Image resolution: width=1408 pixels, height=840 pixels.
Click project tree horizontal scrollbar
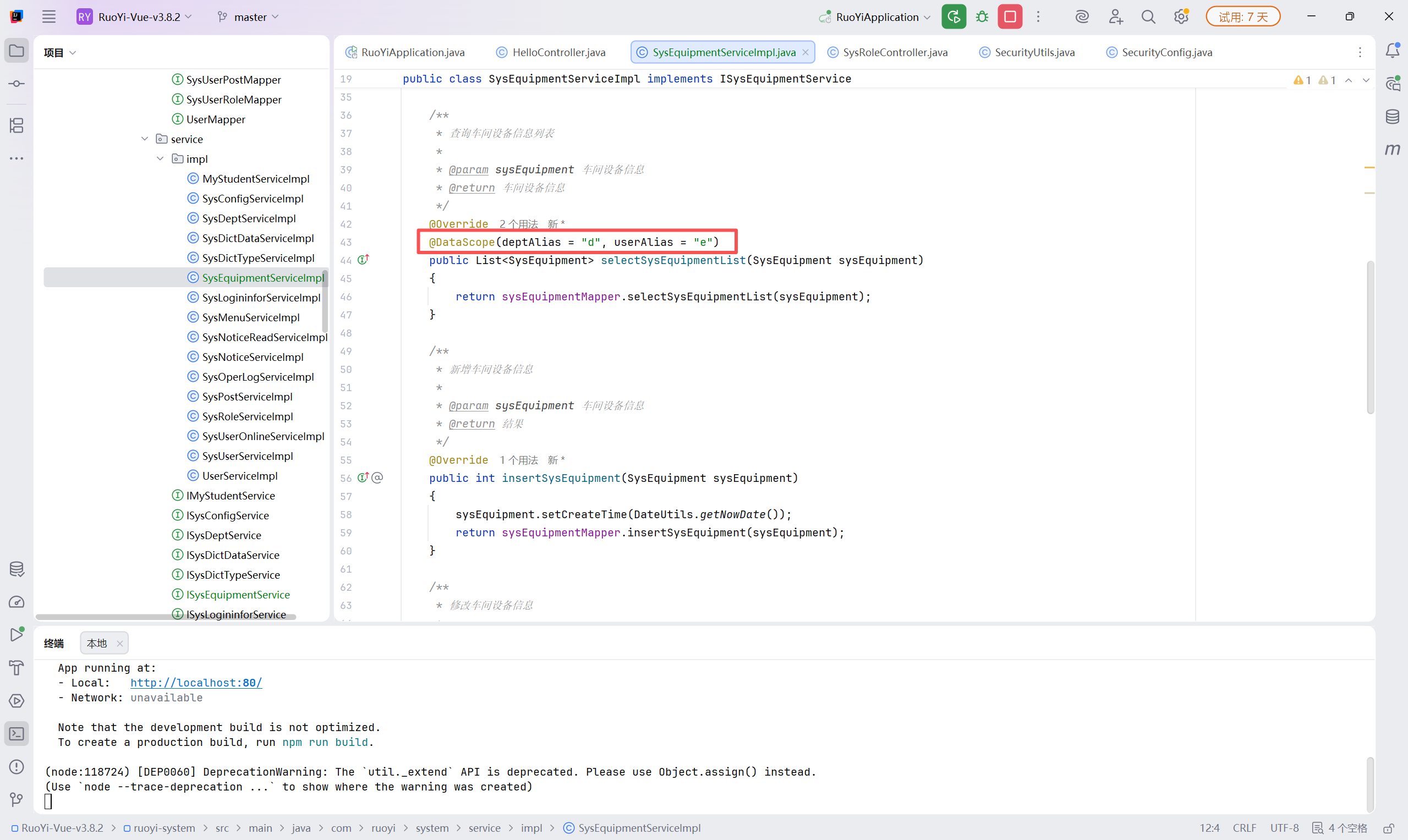pyautogui.click(x=165, y=617)
